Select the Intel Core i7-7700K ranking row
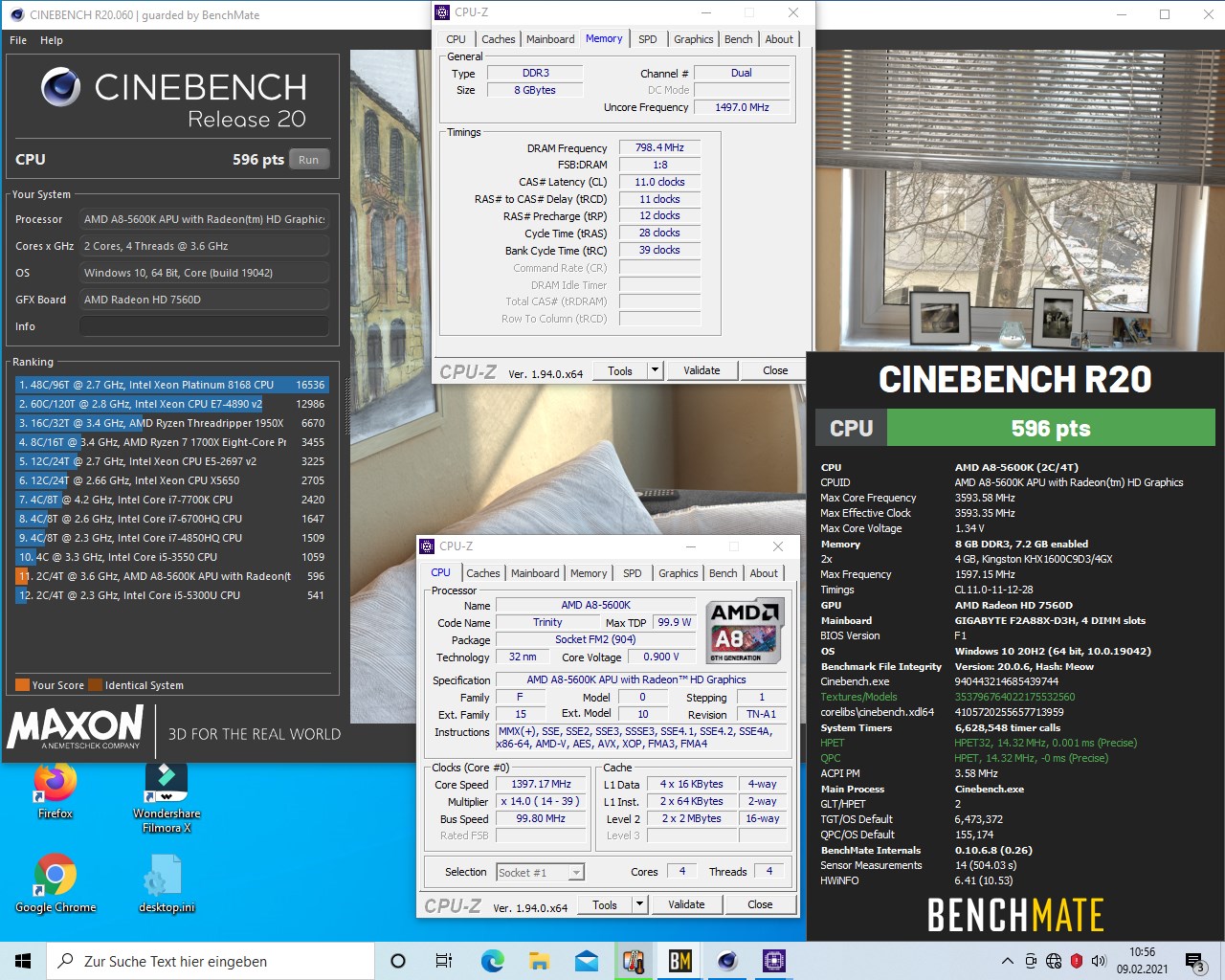This screenshot has width=1225, height=980. point(172,500)
